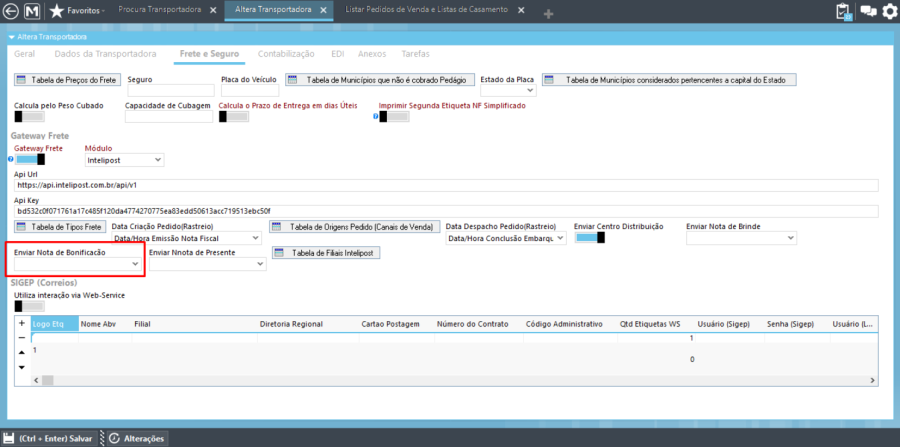900x447 pixels.
Task: Open Enviar Nota de Brinde dropdown
Action: (742, 238)
